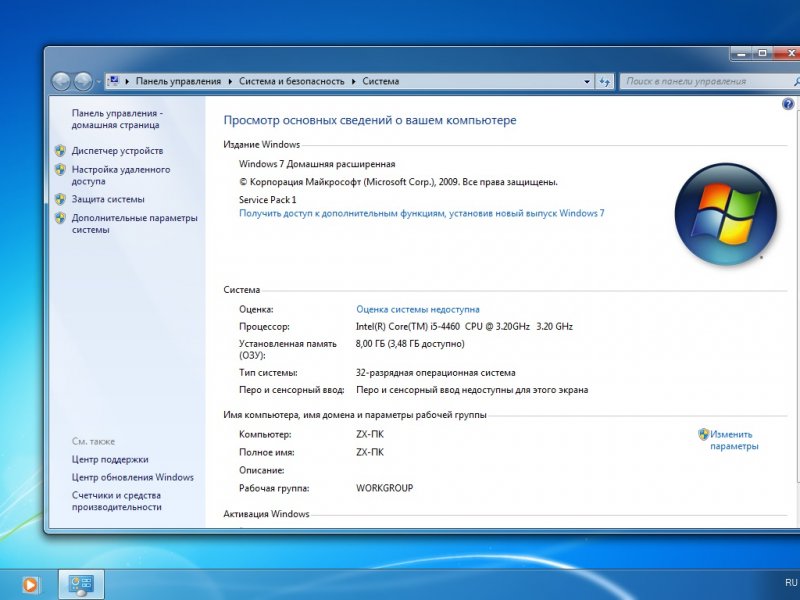
Task: Click the 'Рабочая группа:' label
Action: click(274, 488)
